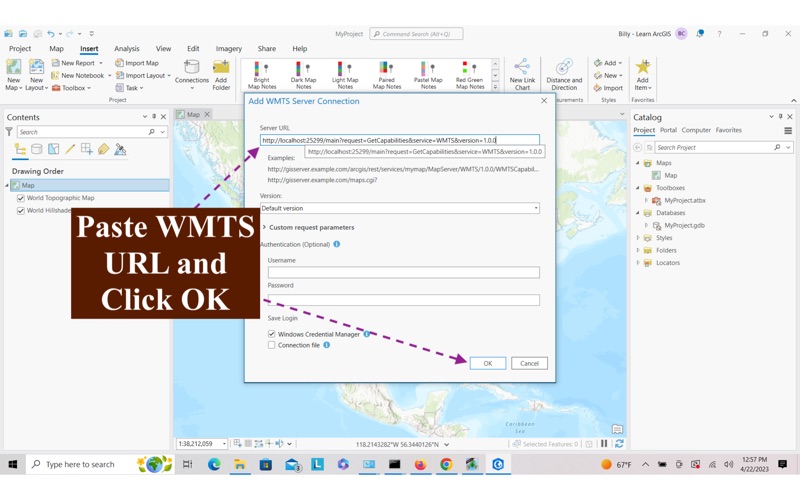Click Import Map button

(x=137, y=63)
